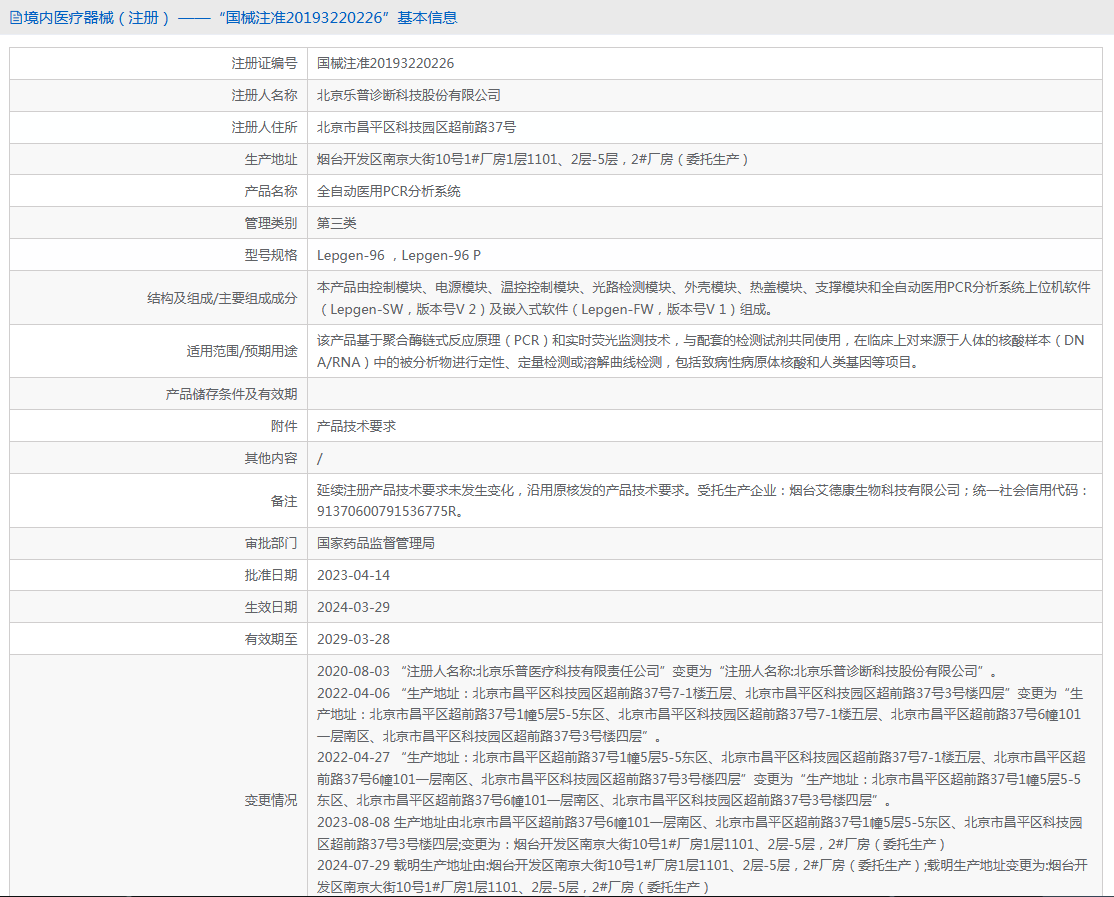Click the 型号规格 label
Image resolution: width=1114 pixels, height=897 pixels.
271,255
